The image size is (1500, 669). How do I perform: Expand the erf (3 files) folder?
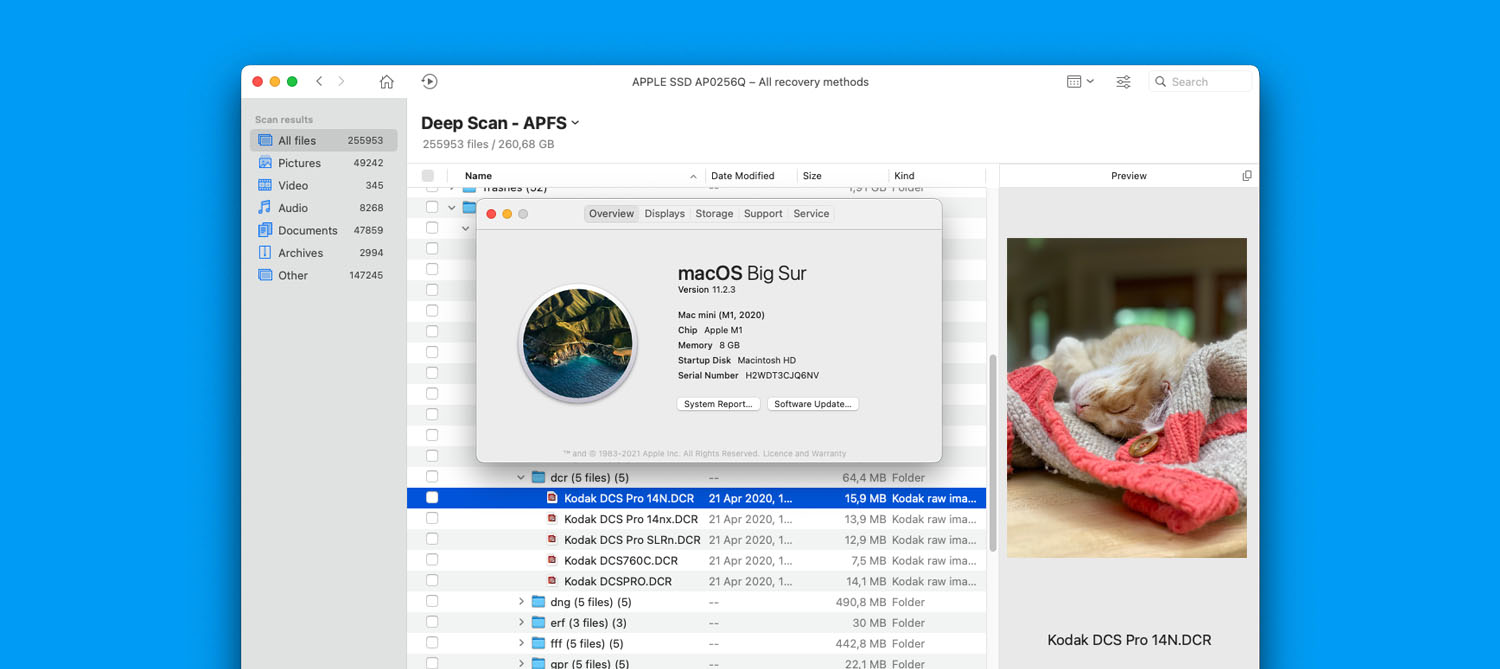click(x=521, y=623)
